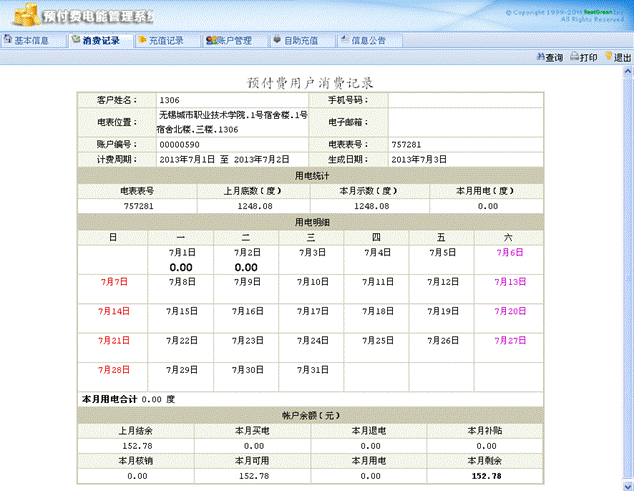Screen dimensions: 634x491
Task: Click the people icon on 账户管理 tab
Action: (210, 41)
